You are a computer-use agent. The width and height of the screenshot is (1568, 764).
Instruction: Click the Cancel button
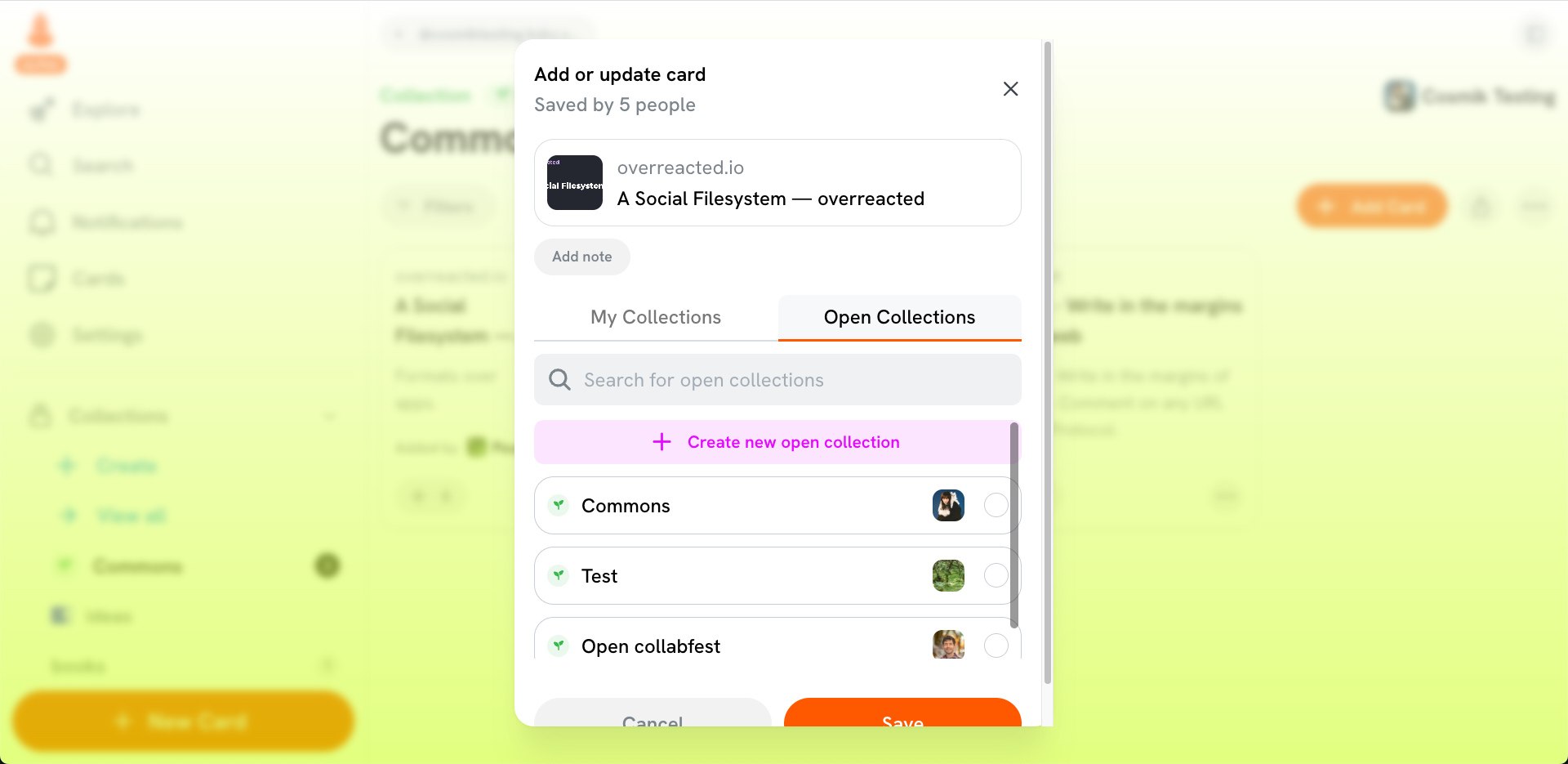point(653,713)
